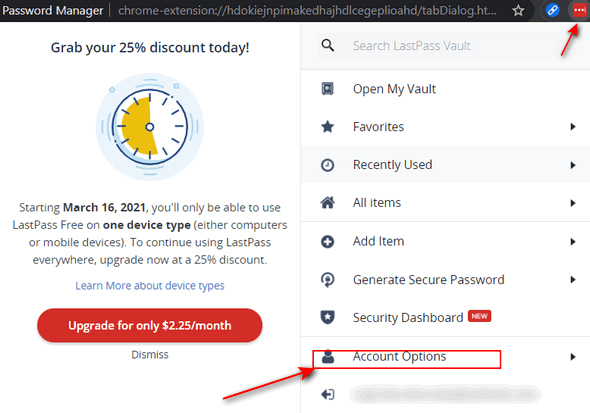Expand the Favorites submenu arrow

[x=573, y=127]
